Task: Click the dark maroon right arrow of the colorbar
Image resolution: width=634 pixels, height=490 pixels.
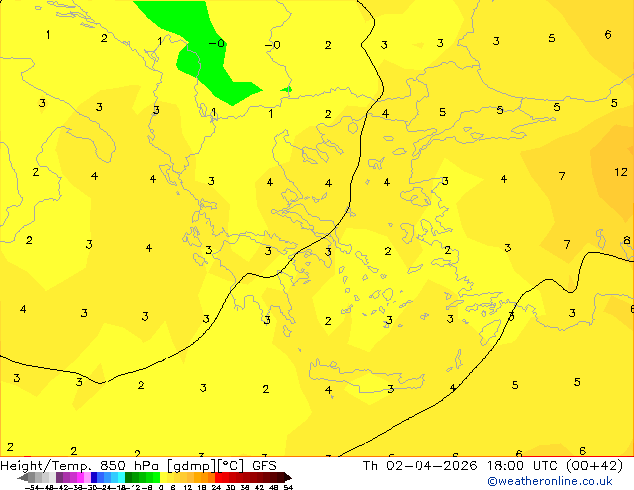Action: pos(288,478)
